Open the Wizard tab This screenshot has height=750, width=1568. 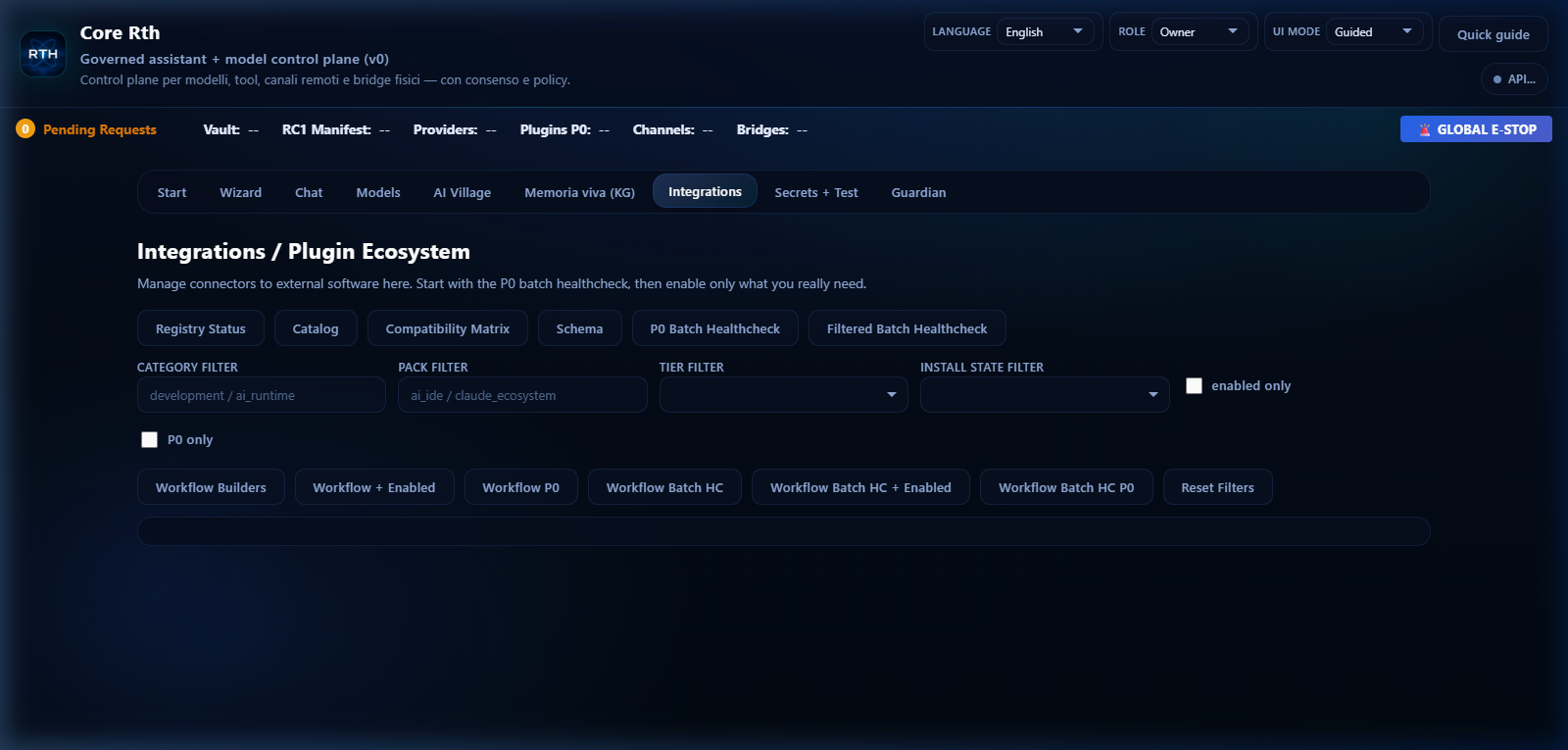(240, 192)
